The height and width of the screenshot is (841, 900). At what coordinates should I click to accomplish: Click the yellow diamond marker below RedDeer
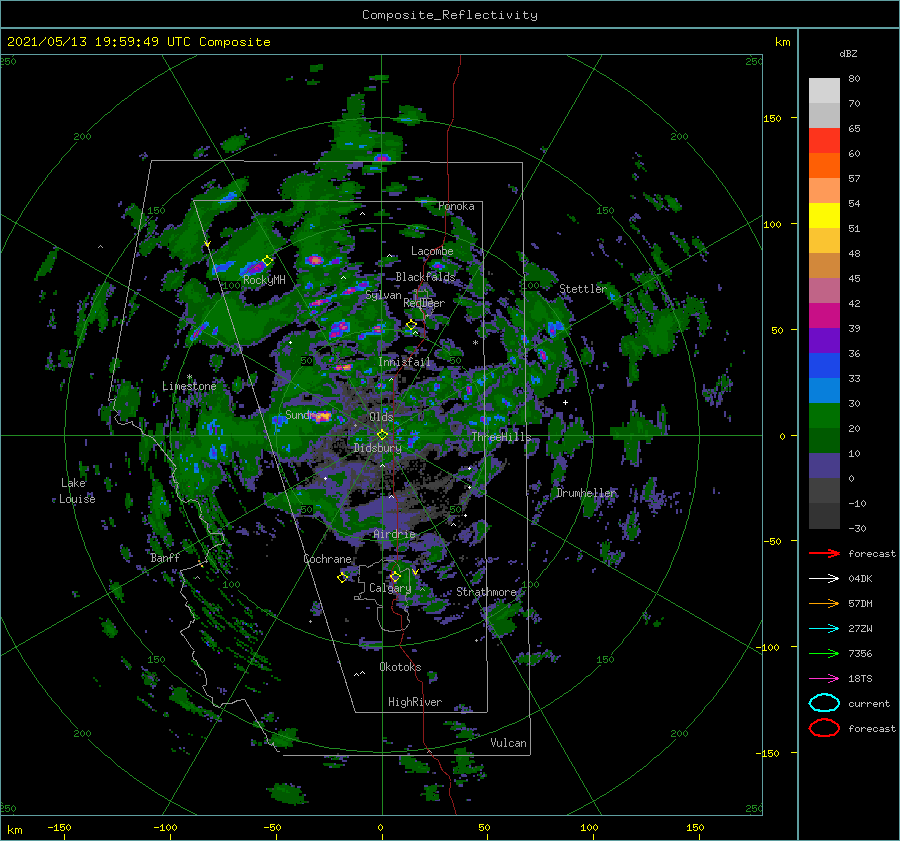pyautogui.click(x=411, y=325)
